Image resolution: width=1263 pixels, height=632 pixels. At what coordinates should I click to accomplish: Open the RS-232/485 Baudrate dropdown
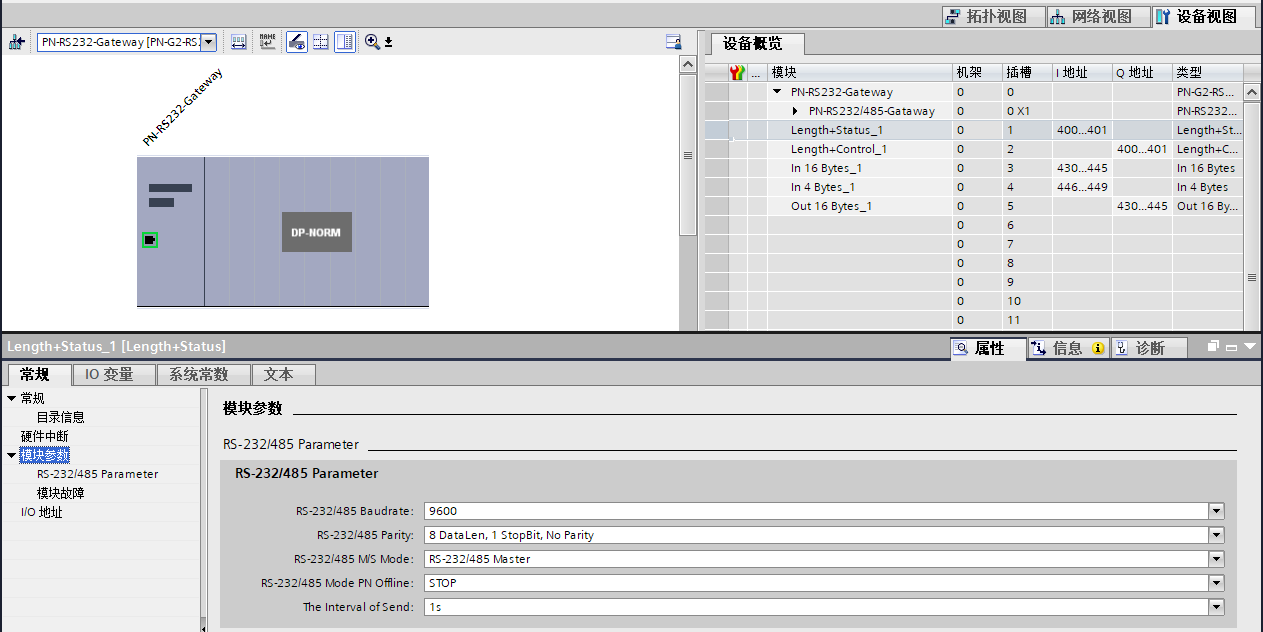pyautogui.click(x=1216, y=511)
